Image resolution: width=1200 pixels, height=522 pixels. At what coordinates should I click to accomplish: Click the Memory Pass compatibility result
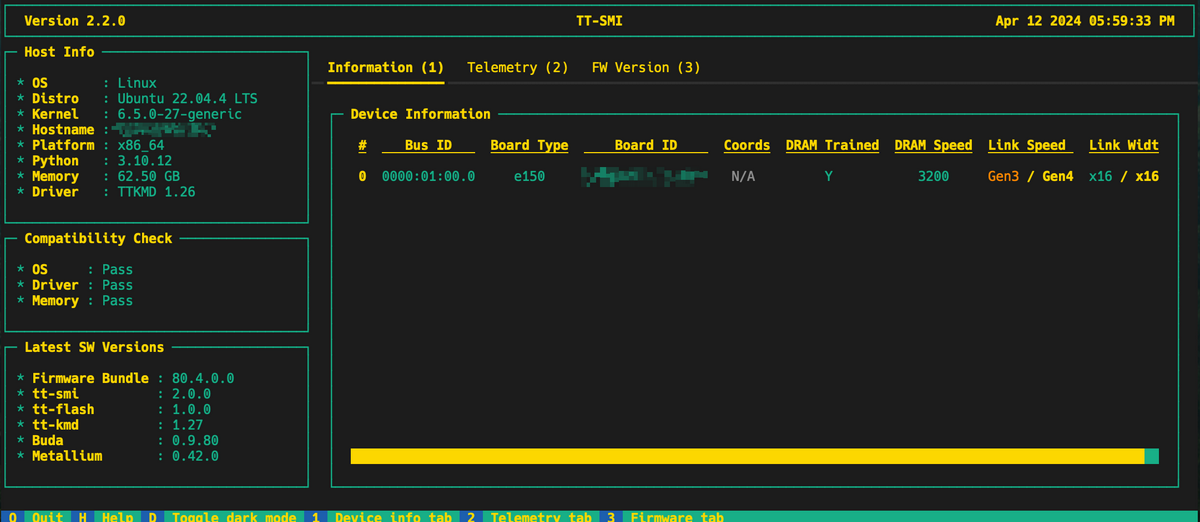(117, 300)
